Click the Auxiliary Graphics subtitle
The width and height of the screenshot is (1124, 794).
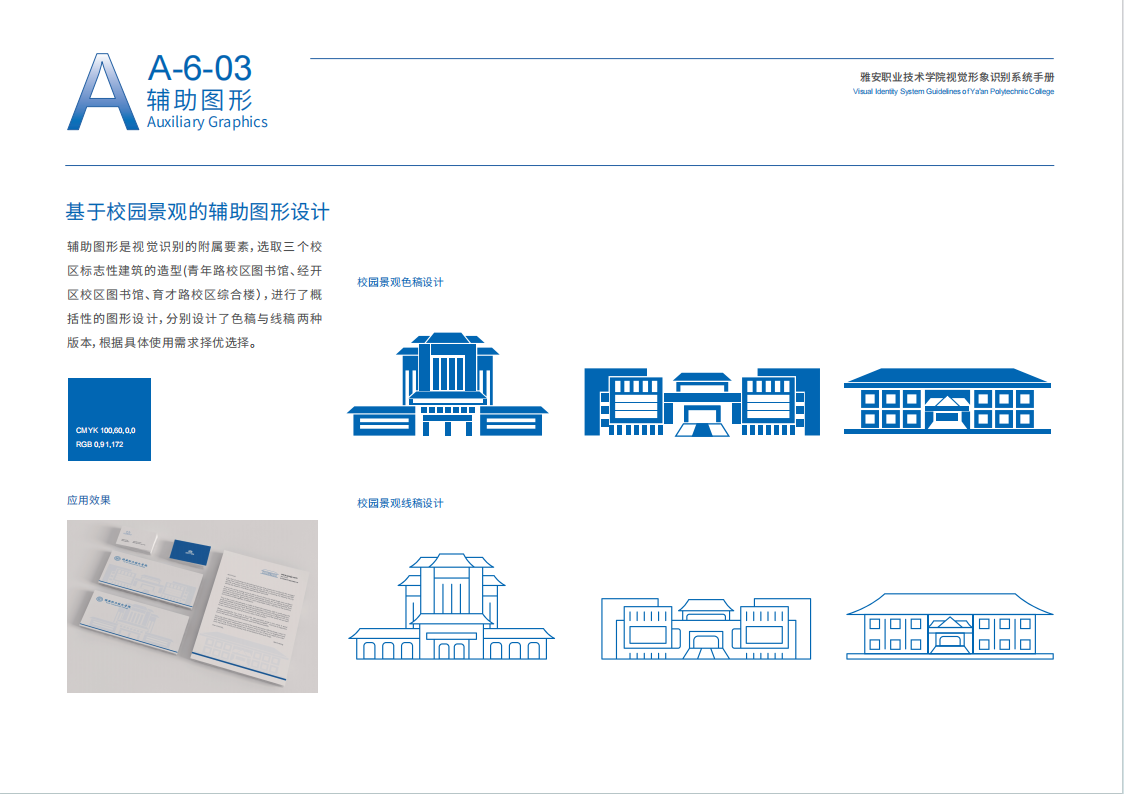(x=207, y=122)
